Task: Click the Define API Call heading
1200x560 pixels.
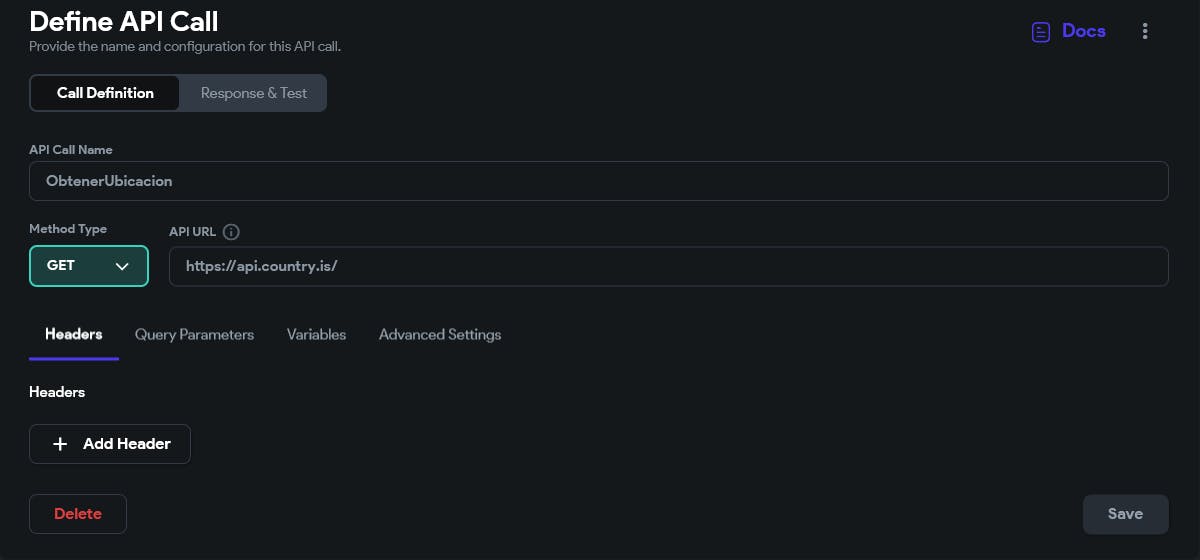Action: click(124, 20)
